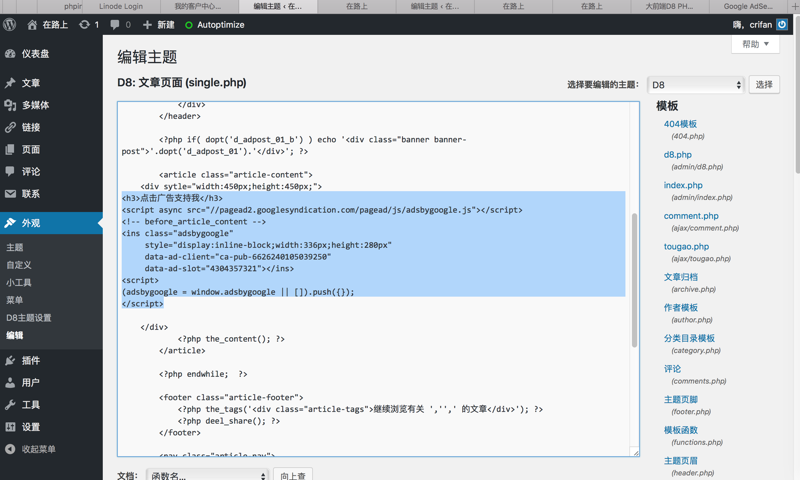This screenshot has width=800, height=480.
Task: Click the 选择 theme button
Action: (764, 85)
